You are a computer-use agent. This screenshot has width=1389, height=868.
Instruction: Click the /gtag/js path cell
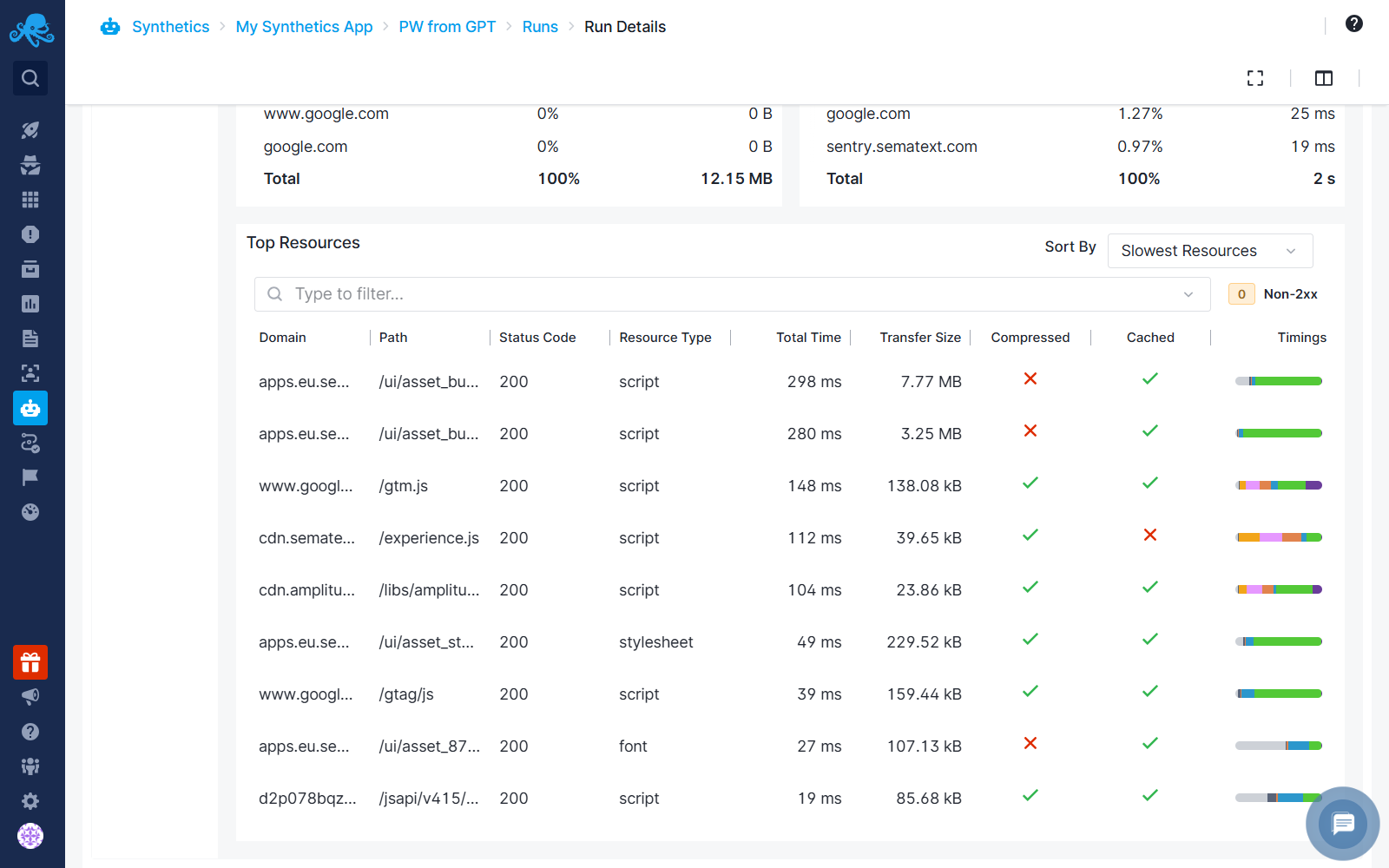click(406, 694)
